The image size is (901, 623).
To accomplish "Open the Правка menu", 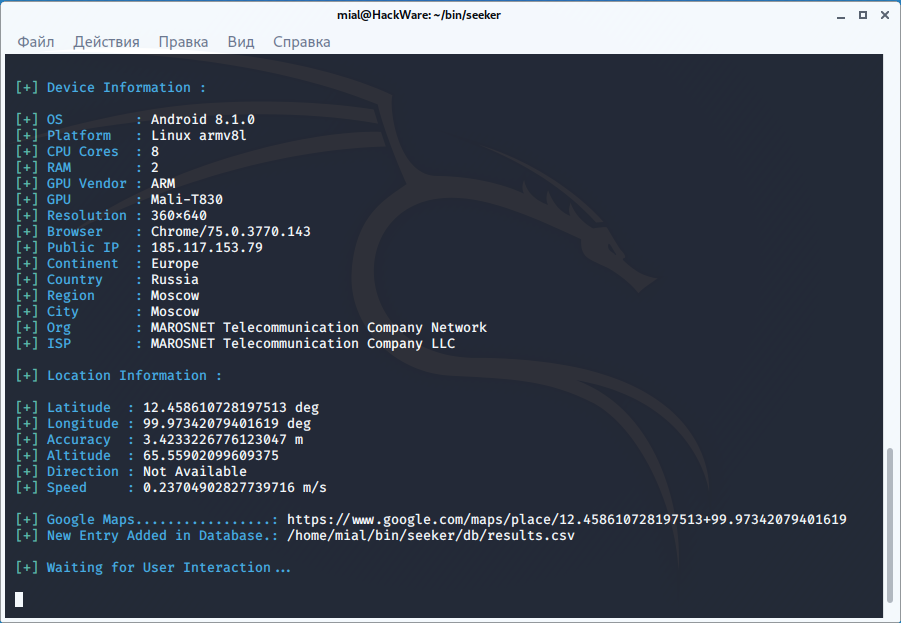I will [183, 42].
